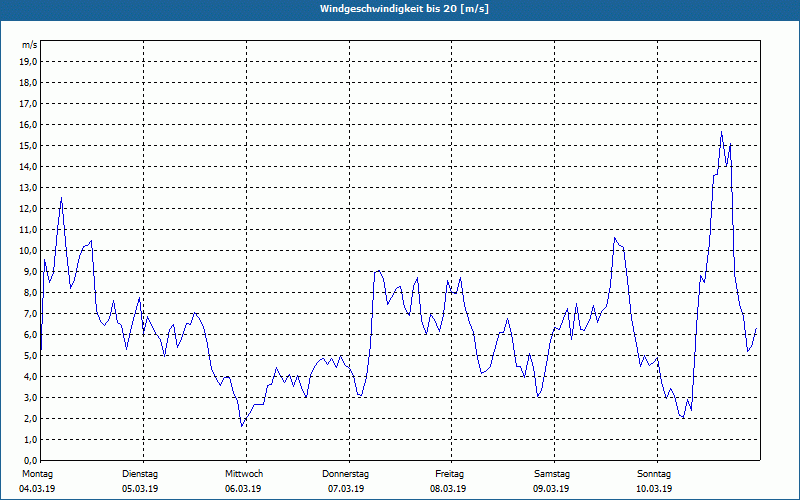This screenshot has width=800, height=500.
Task: Click the "Mittwoch" day label
Action: click(244, 474)
